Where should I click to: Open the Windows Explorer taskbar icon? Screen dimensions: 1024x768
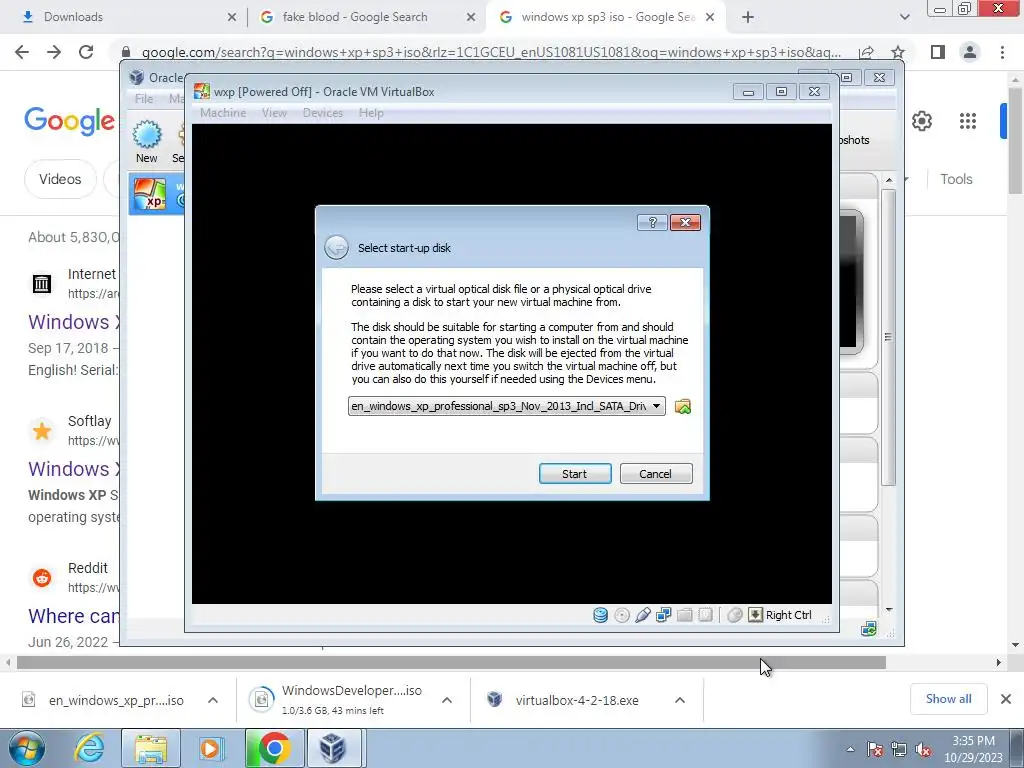[x=151, y=748]
